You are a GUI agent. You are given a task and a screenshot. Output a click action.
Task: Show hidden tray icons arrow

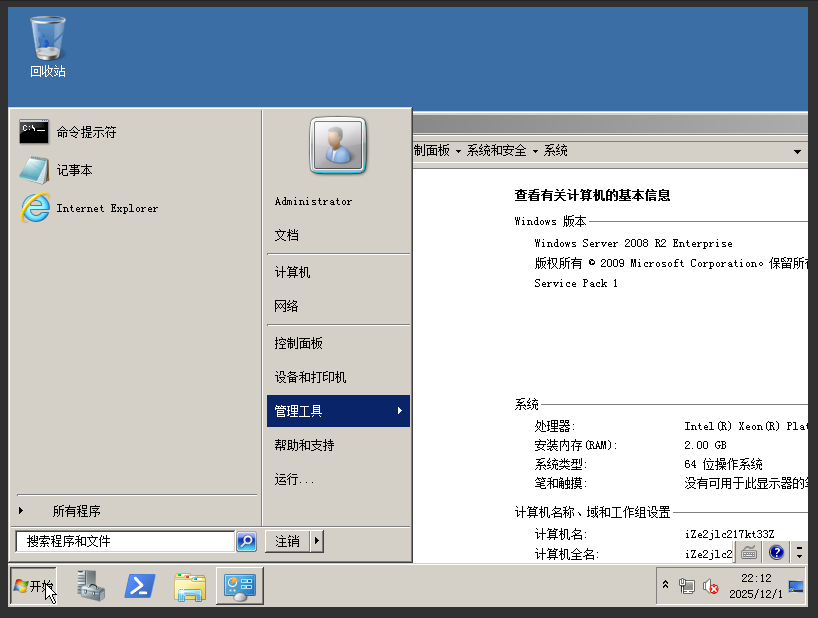pos(666,585)
